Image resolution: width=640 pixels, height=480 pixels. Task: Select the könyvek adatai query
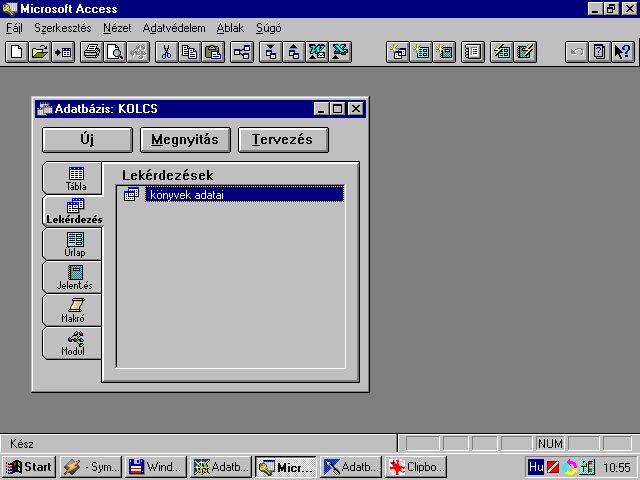coord(244,195)
